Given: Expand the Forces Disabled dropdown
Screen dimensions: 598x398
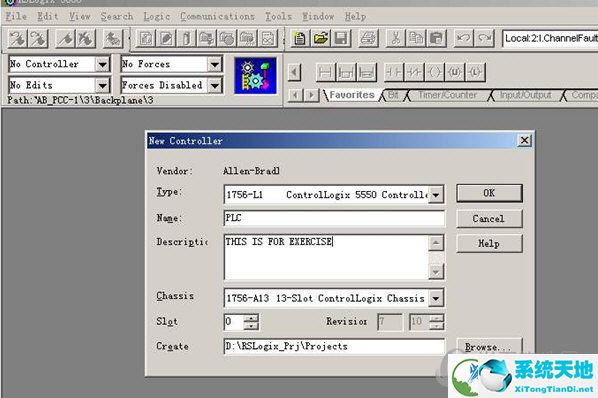Looking at the screenshot, I should pos(215,85).
